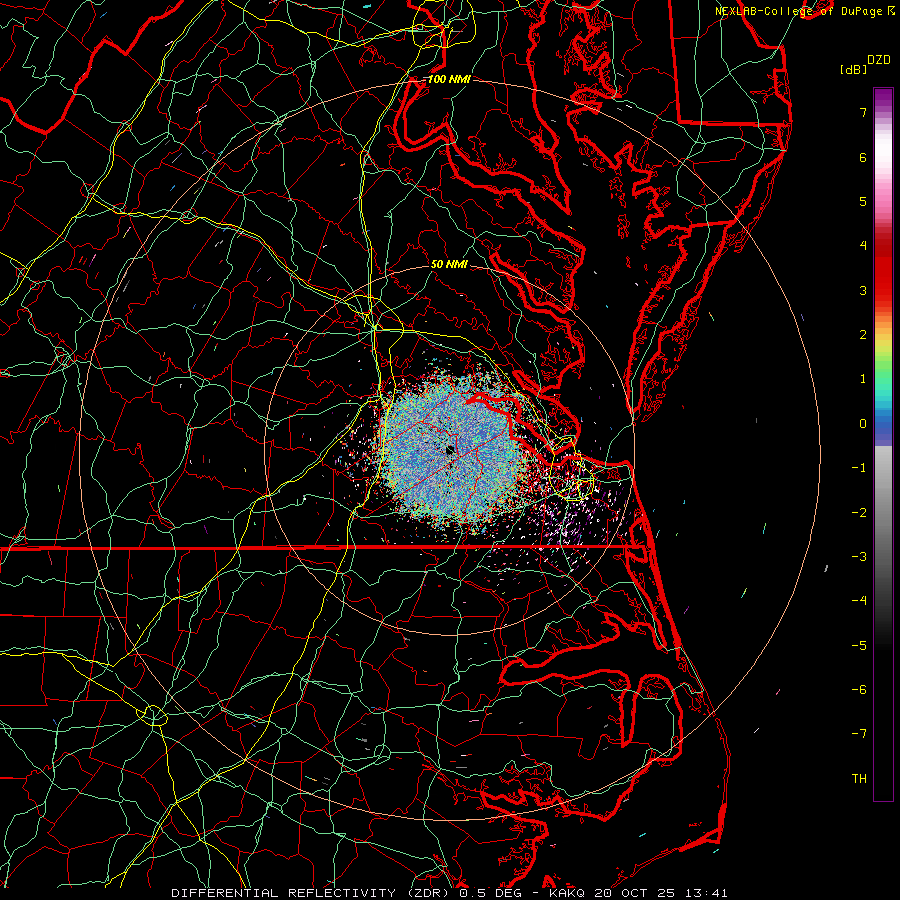Click the -2 dB value on the scale
The width and height of the screenshot is (900, 900).
point(859,513)
